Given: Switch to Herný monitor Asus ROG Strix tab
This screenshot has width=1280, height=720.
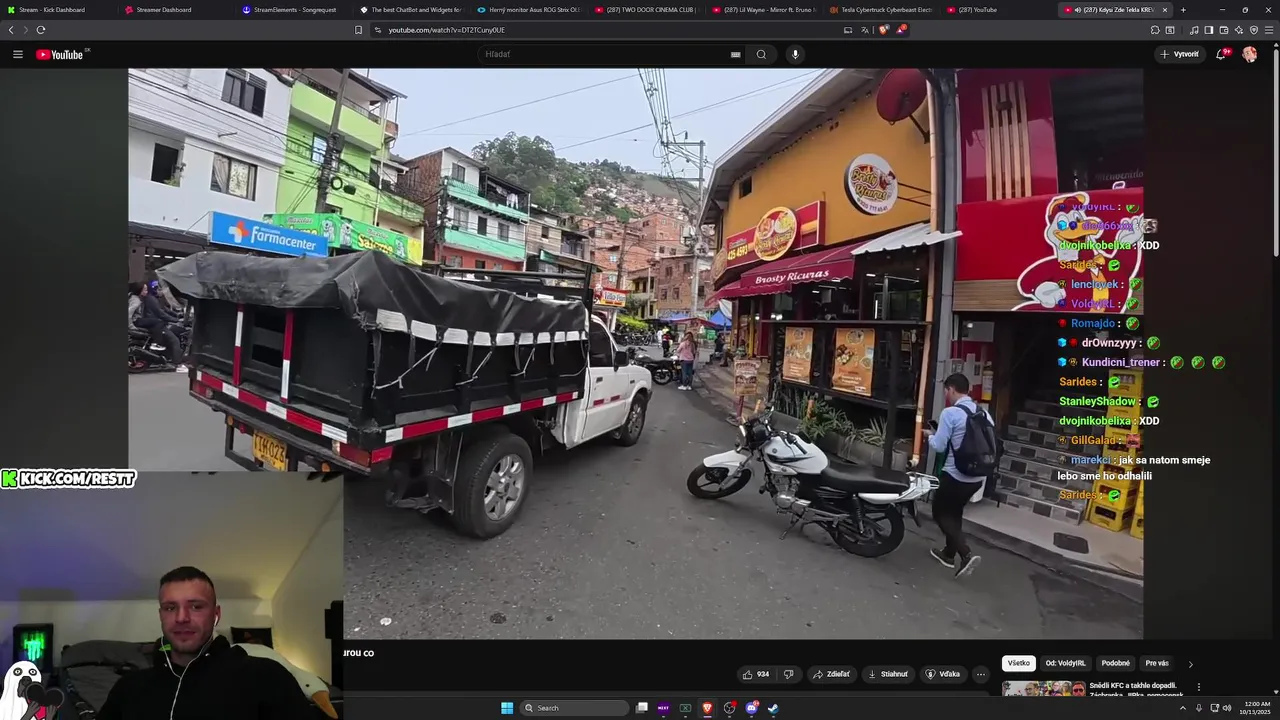Looking at the screenshot, I should point(530,10).
